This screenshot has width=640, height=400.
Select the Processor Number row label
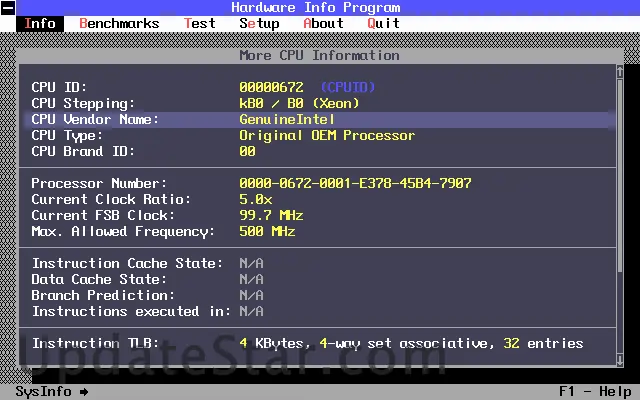coord(100,184)
